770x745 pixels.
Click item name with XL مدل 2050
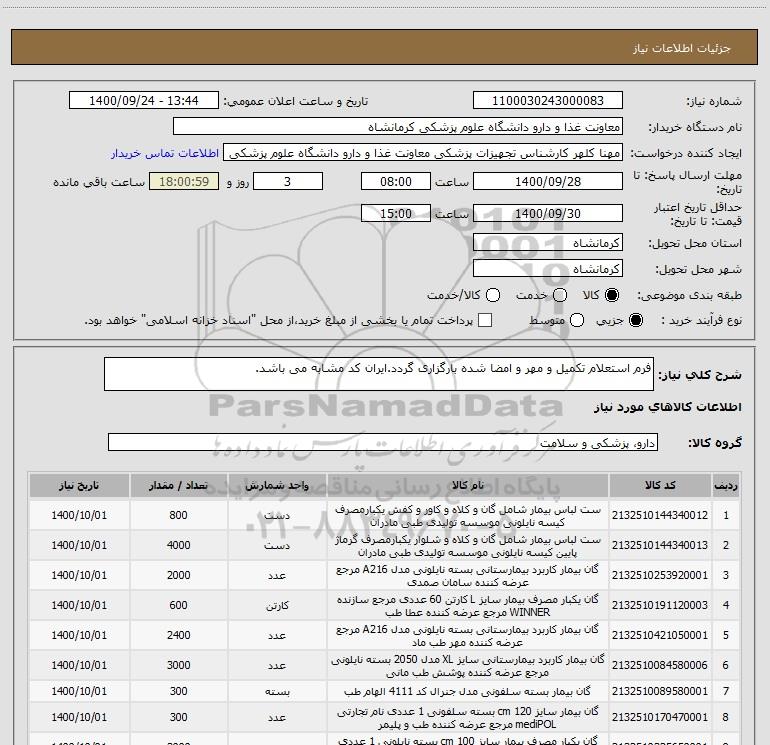(468, 665)
